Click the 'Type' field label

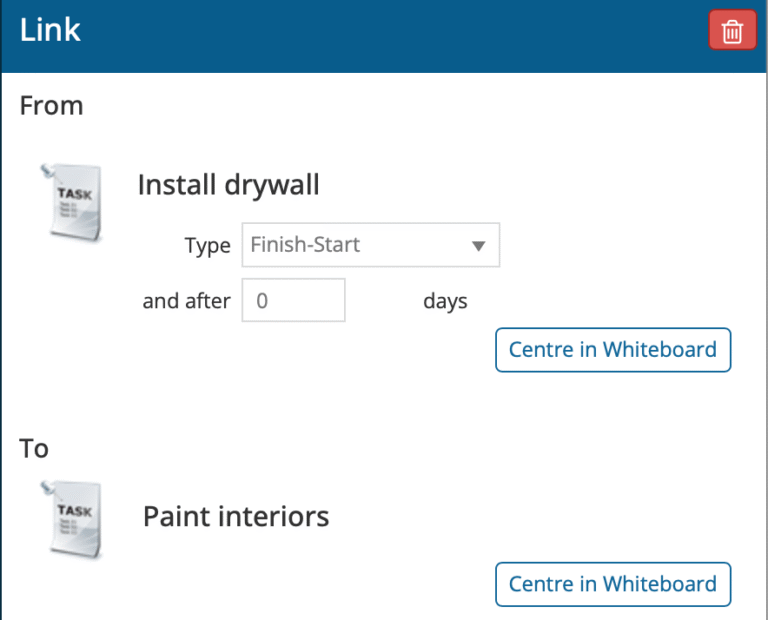click(x=207, y=246)
